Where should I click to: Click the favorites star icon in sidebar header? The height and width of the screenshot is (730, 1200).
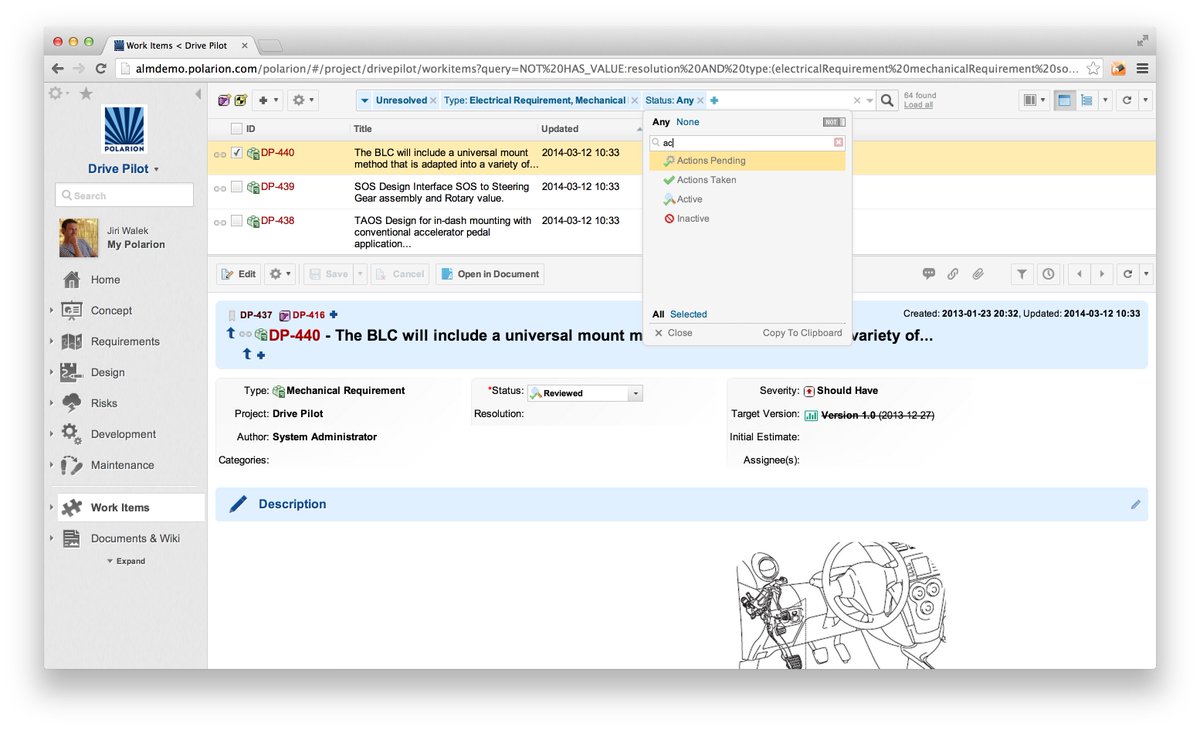pyautogui.click(x=86, y=93)
